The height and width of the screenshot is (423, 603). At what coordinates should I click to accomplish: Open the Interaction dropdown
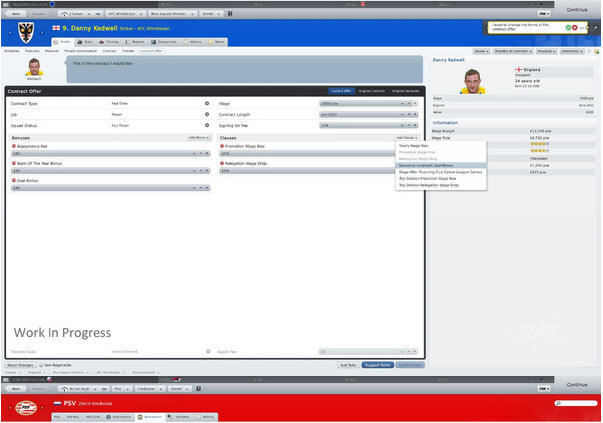point(572,51)
